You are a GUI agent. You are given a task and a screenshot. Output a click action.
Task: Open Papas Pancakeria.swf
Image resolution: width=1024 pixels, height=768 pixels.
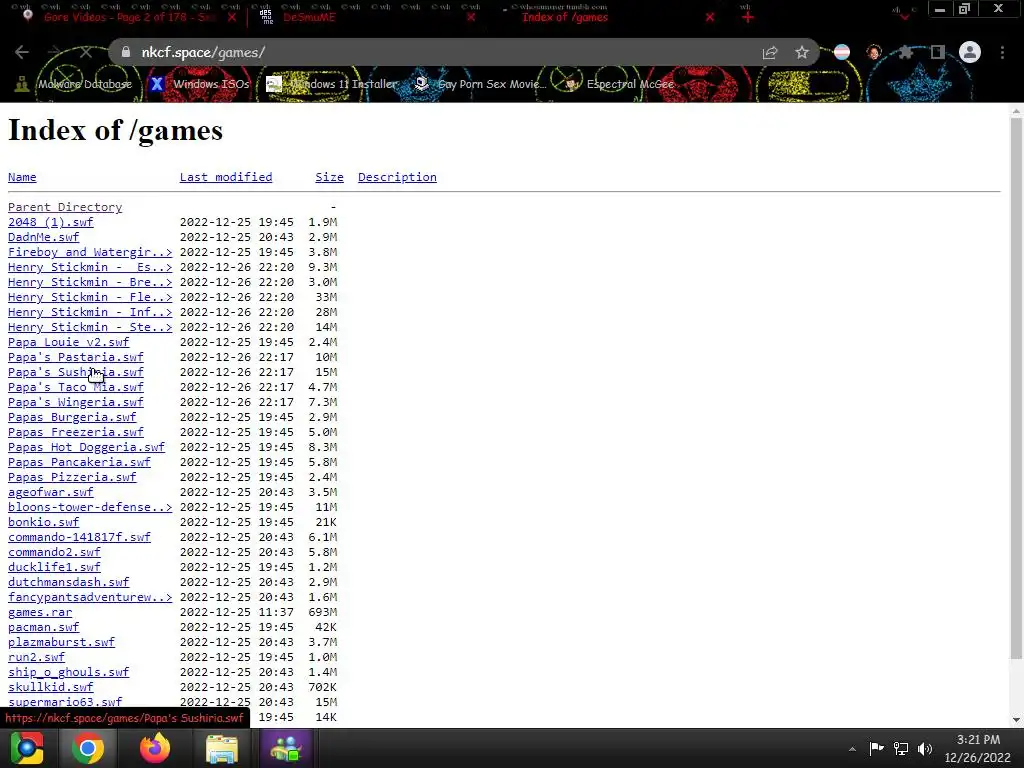tap(79, 462)
